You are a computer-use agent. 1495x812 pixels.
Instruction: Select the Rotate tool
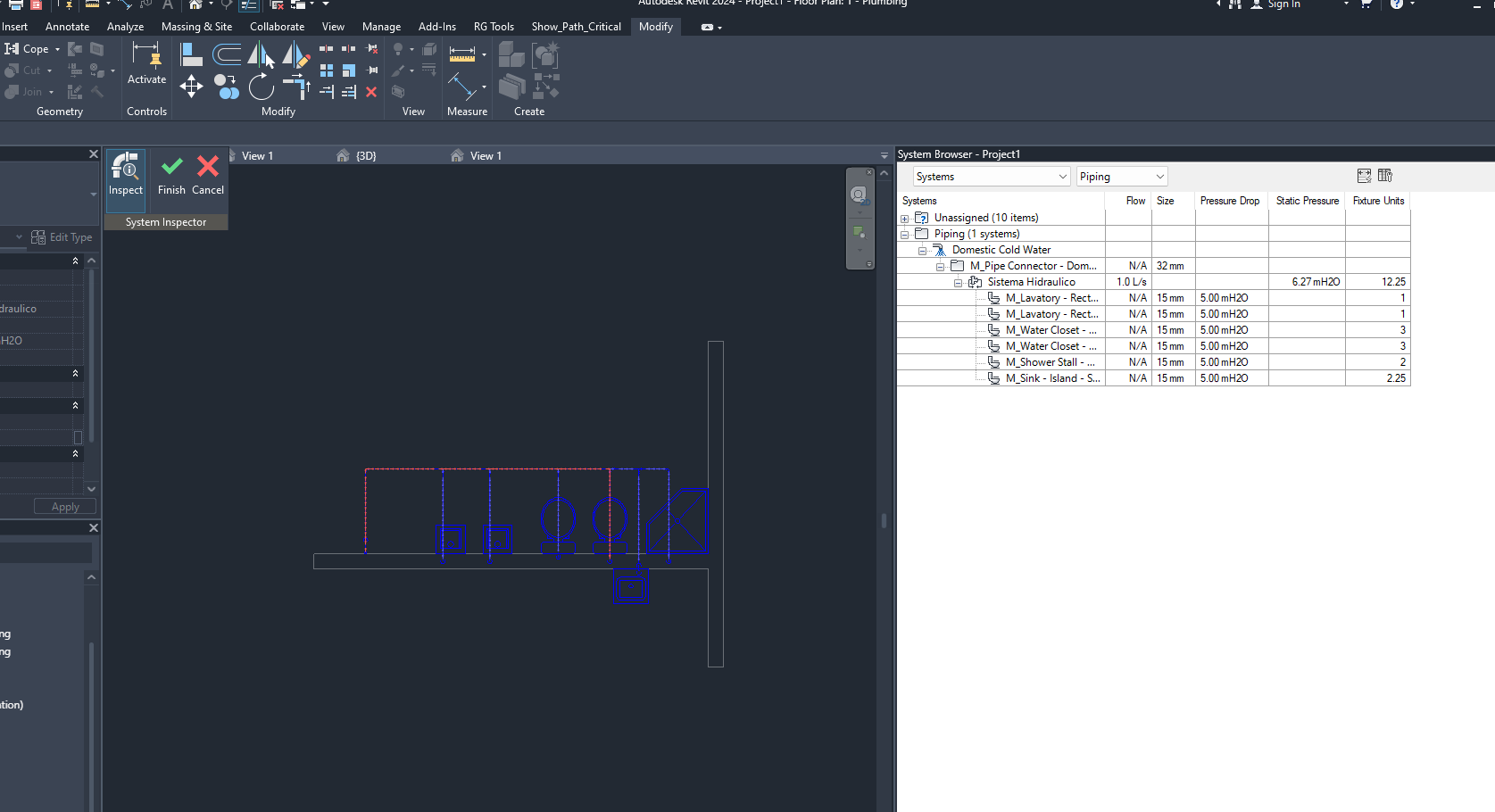click(262, 87)
